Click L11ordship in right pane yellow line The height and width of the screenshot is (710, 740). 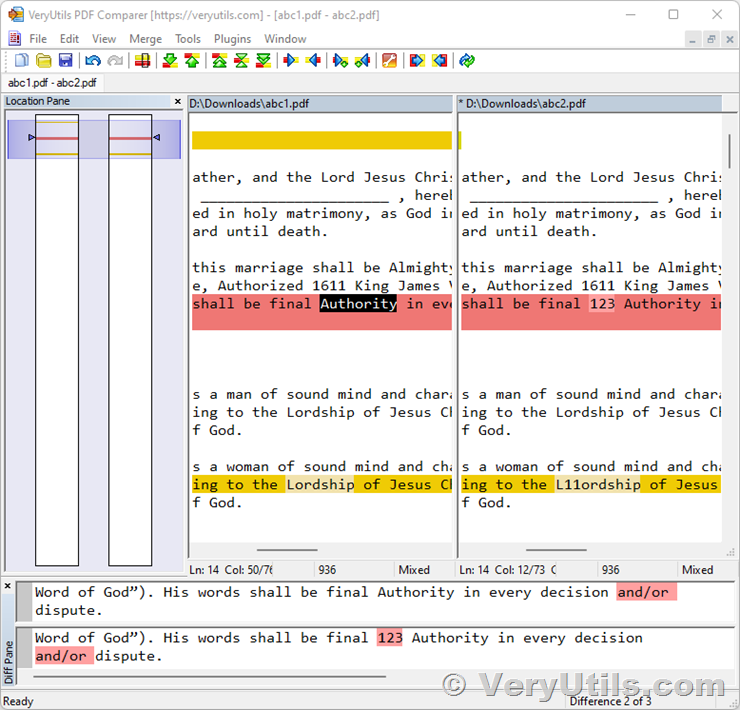(x=597, y=485)
